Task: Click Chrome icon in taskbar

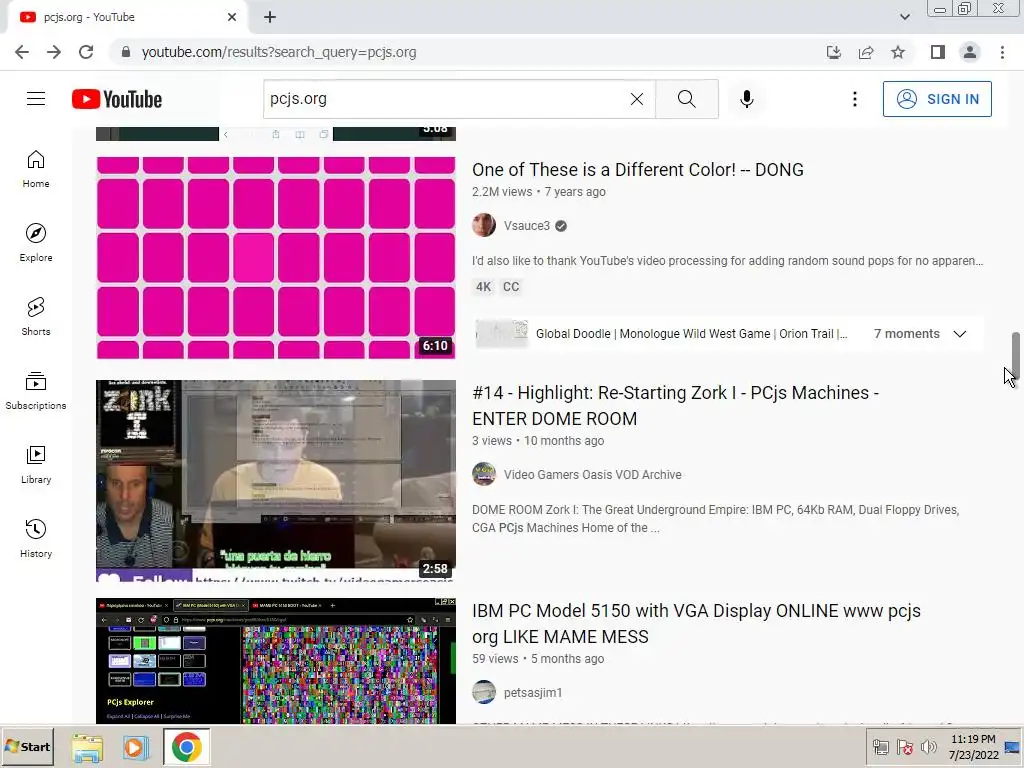Action: (x=187, y=747)
